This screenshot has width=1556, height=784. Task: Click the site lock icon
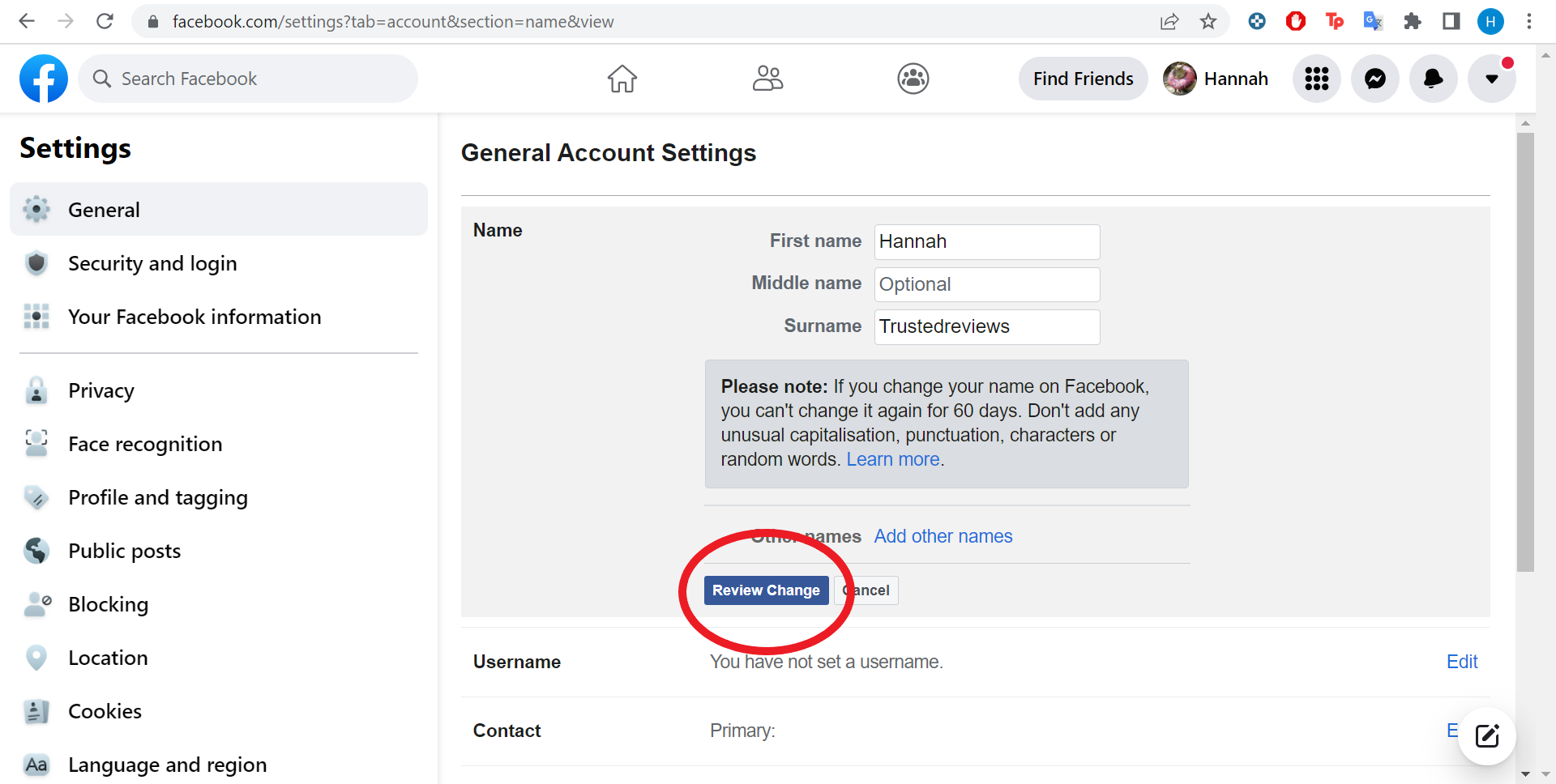click(152, 22)
